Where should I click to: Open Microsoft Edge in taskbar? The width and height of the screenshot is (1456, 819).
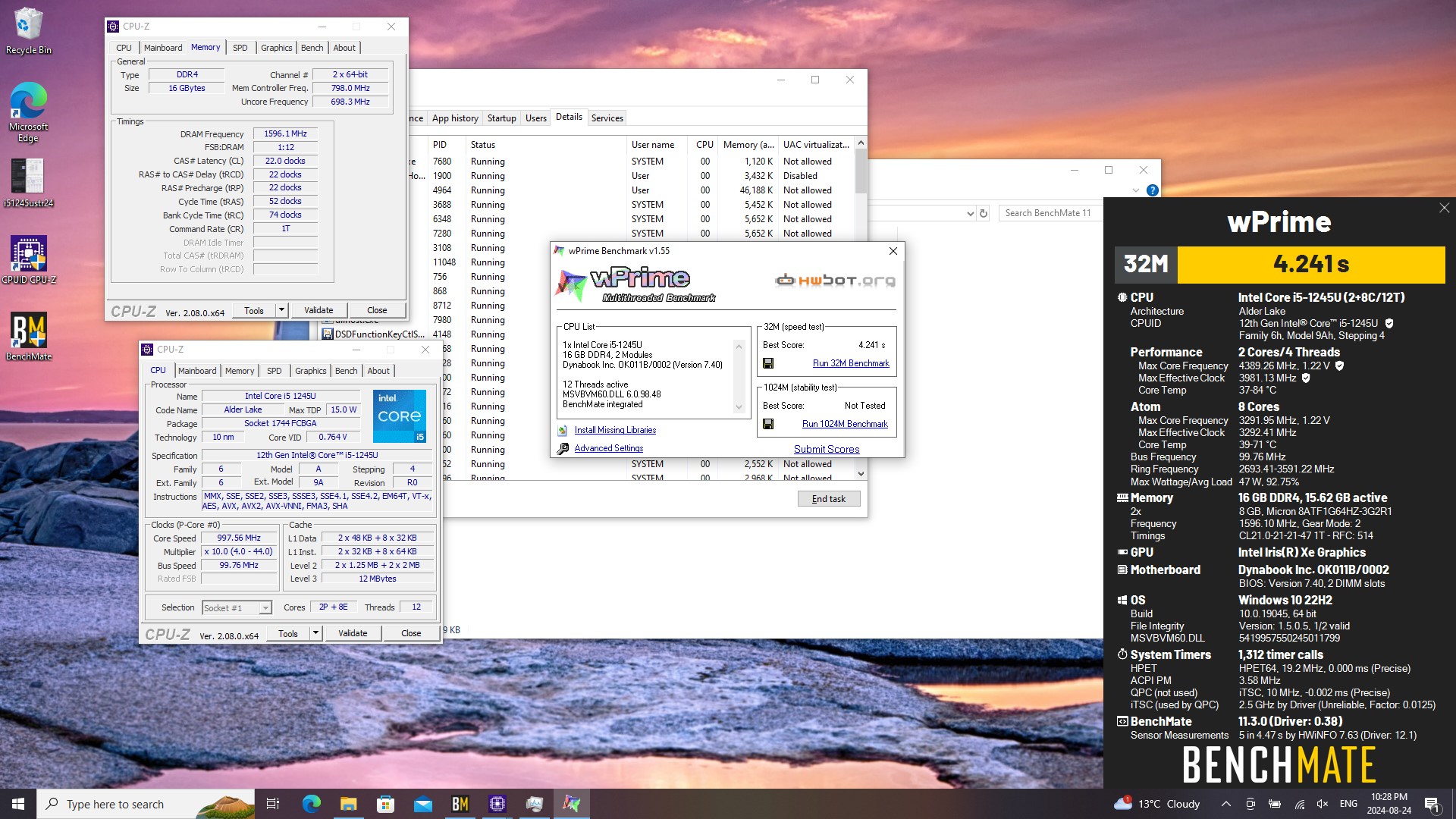pyautogui.click(x=311, y=804)
